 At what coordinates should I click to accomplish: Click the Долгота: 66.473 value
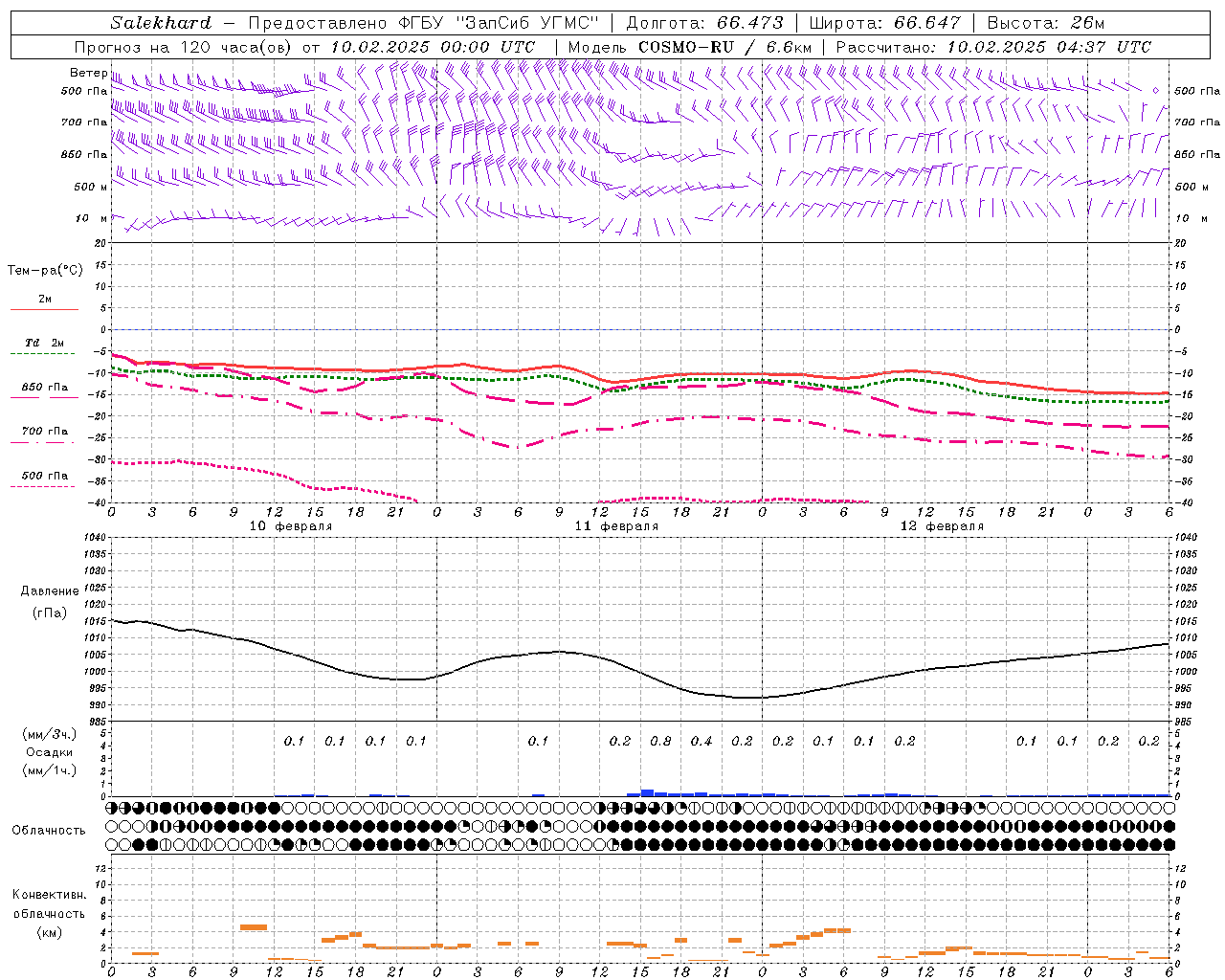(705, 23)
